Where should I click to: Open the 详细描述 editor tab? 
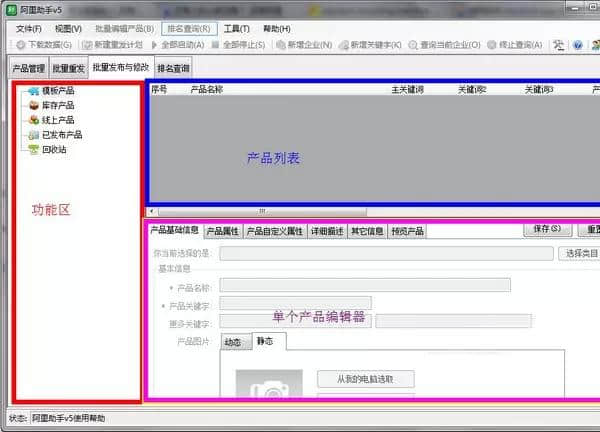coord(326,231)
